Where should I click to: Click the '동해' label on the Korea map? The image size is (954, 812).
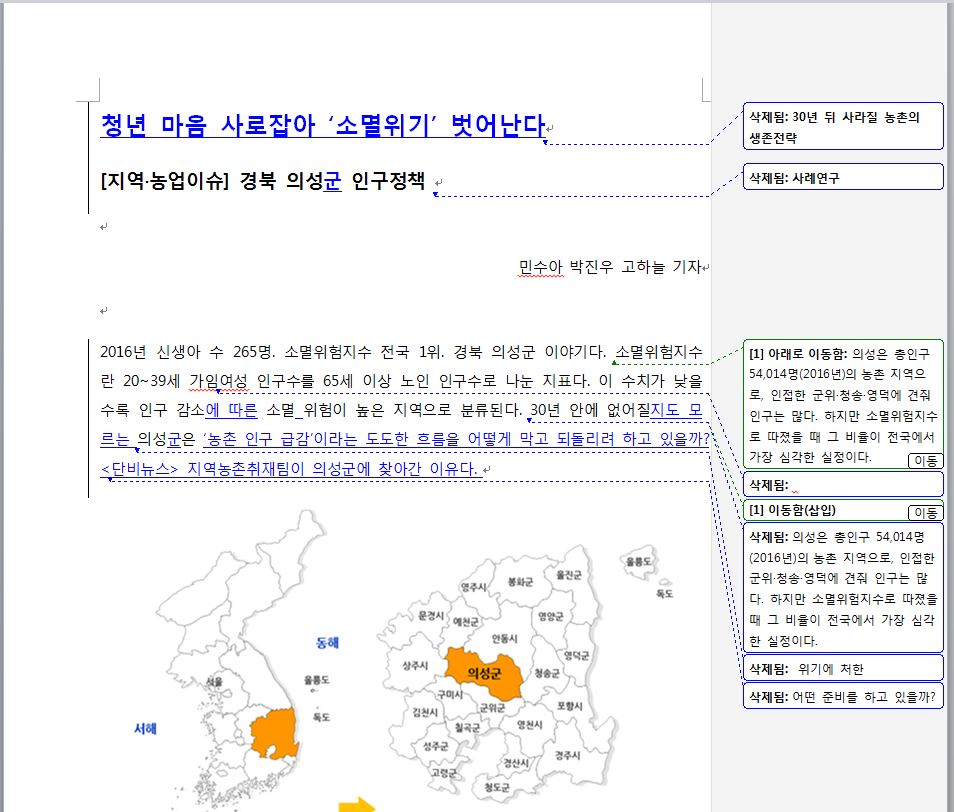[x=327, y=641]
